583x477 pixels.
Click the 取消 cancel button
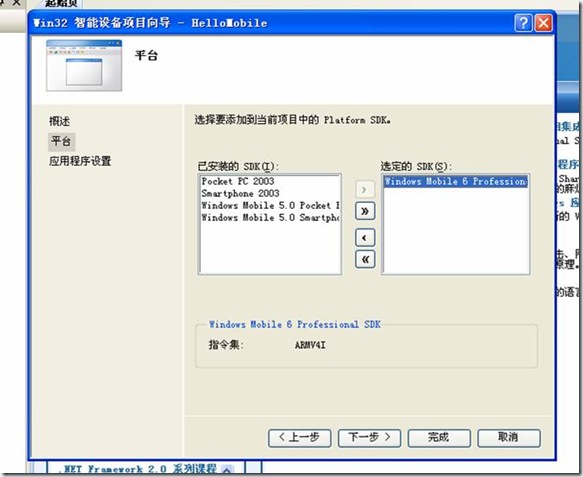pos(509,438)
